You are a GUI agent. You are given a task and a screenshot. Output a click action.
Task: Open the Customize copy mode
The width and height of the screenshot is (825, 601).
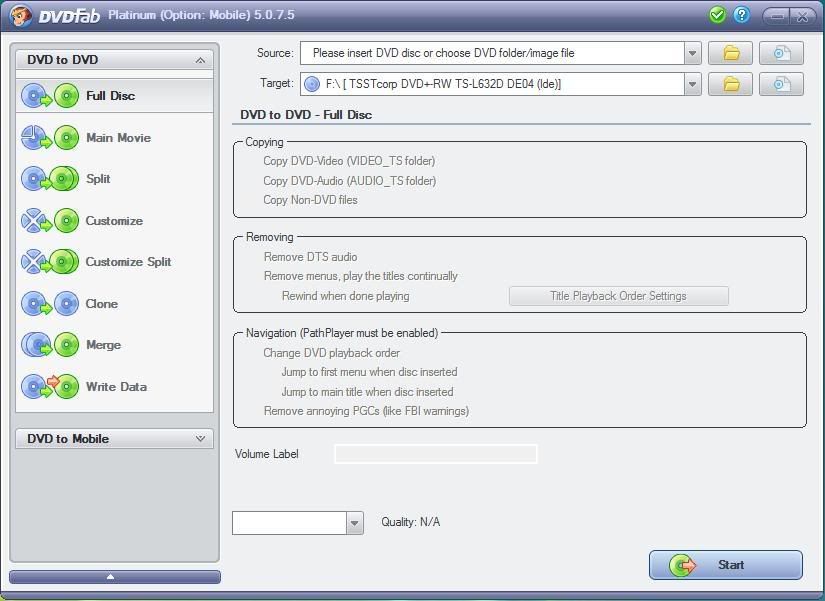pyautogui.click(x=113, y=221)
